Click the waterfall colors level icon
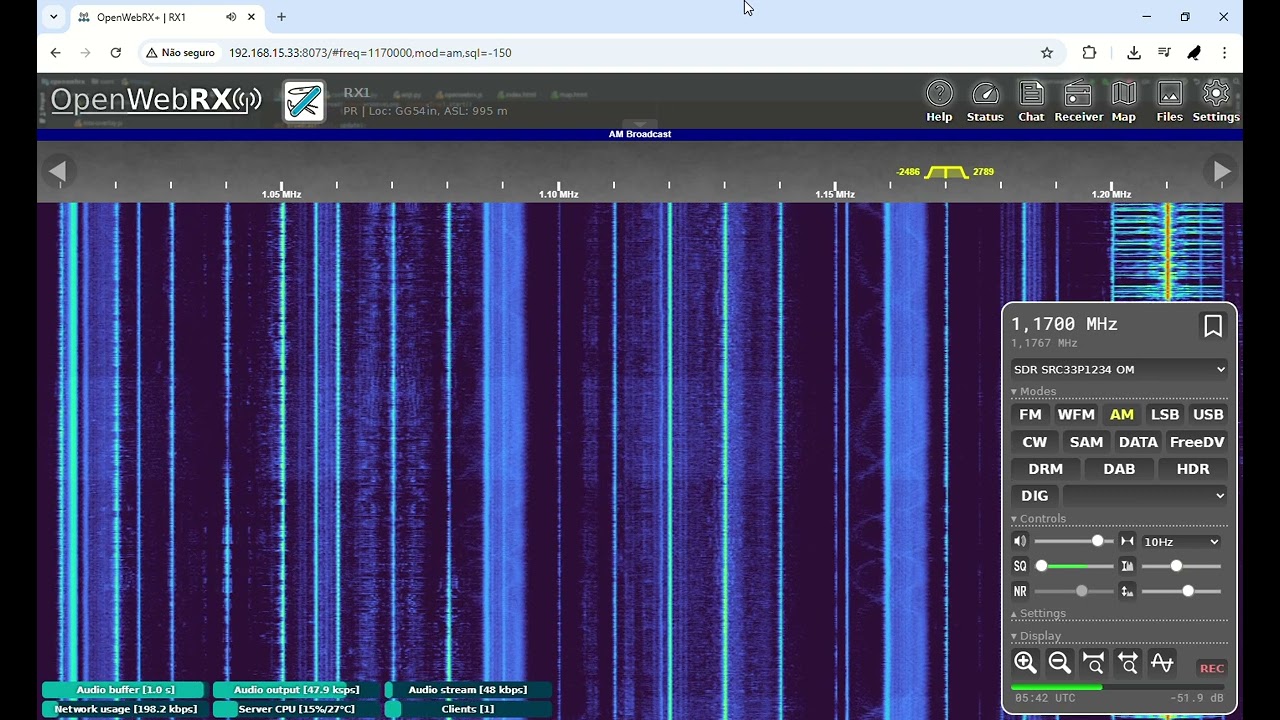Viewport: 1280px width, 720px height. click(x=1127, y=566)
